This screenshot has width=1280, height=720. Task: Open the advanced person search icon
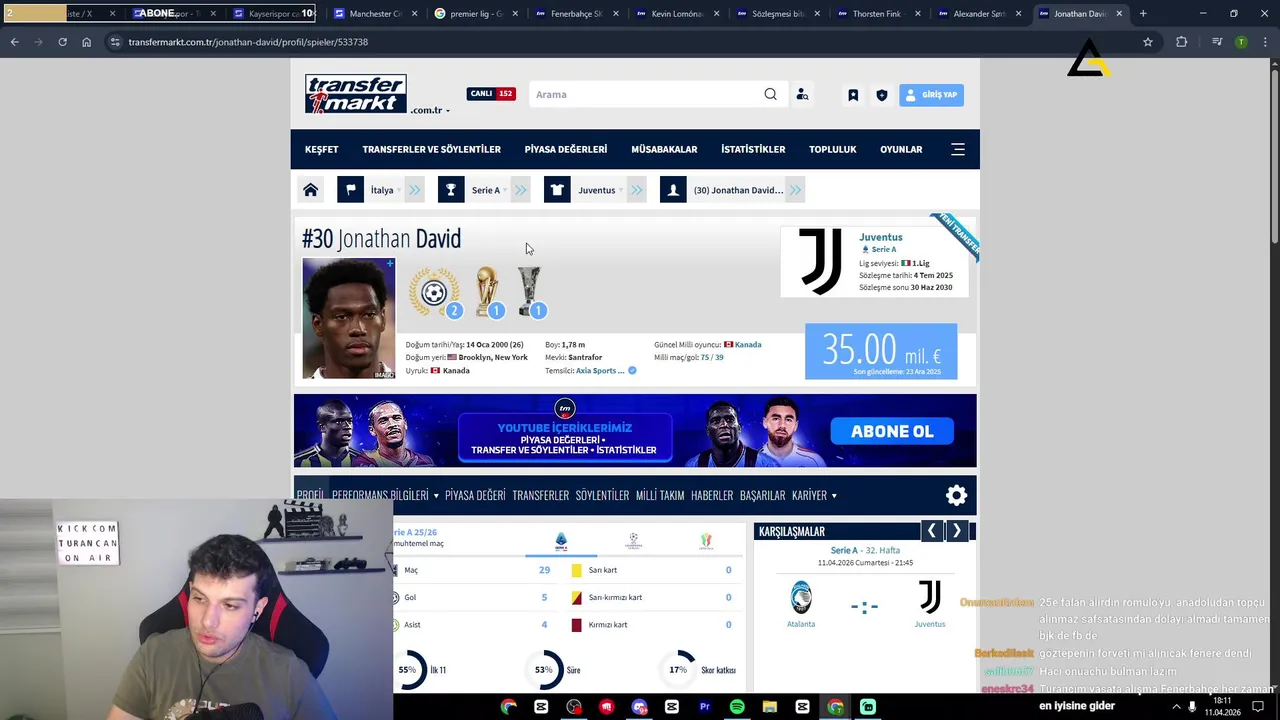coord(802,94)
